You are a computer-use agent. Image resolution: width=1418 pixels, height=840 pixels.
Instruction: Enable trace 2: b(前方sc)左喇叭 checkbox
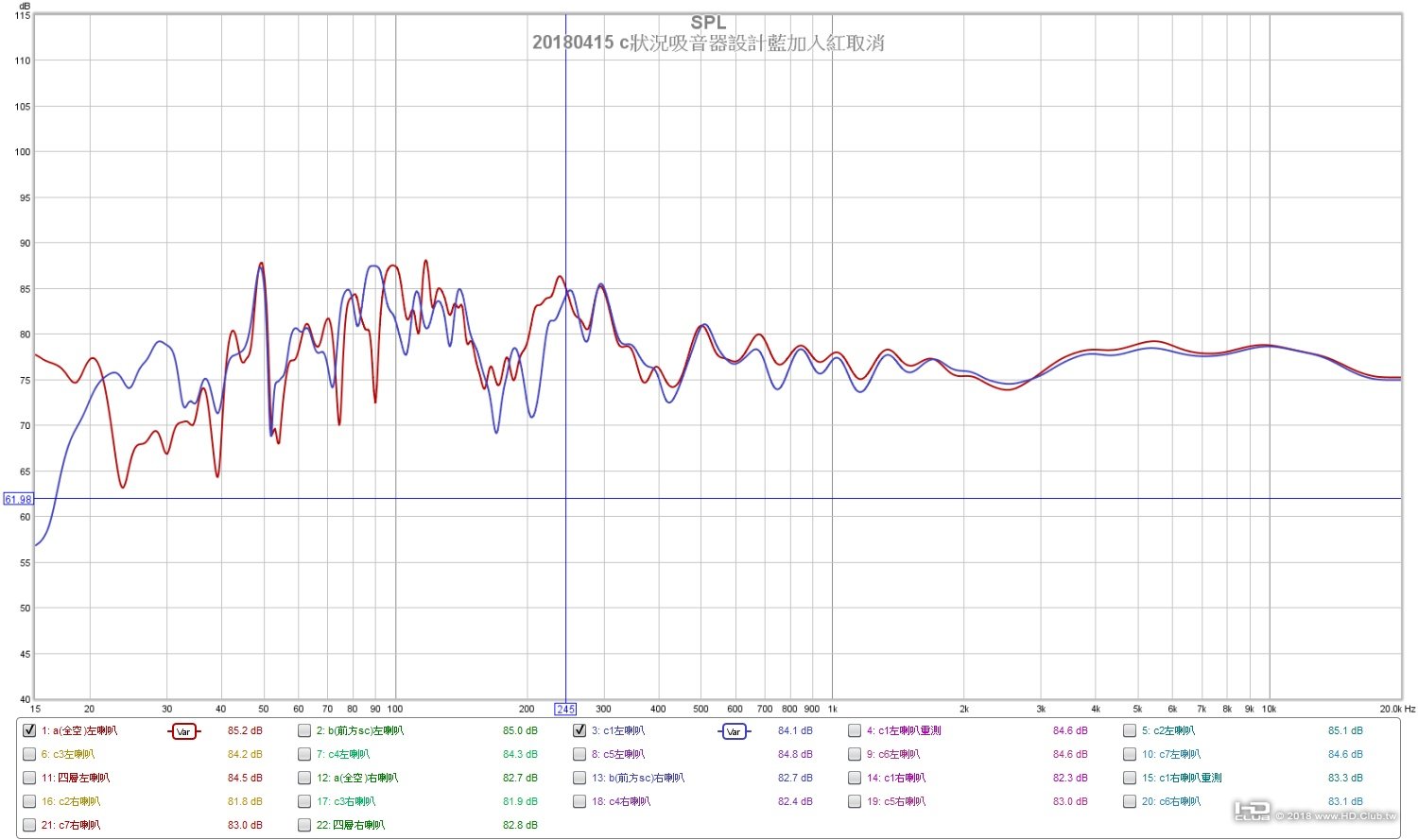304,730
